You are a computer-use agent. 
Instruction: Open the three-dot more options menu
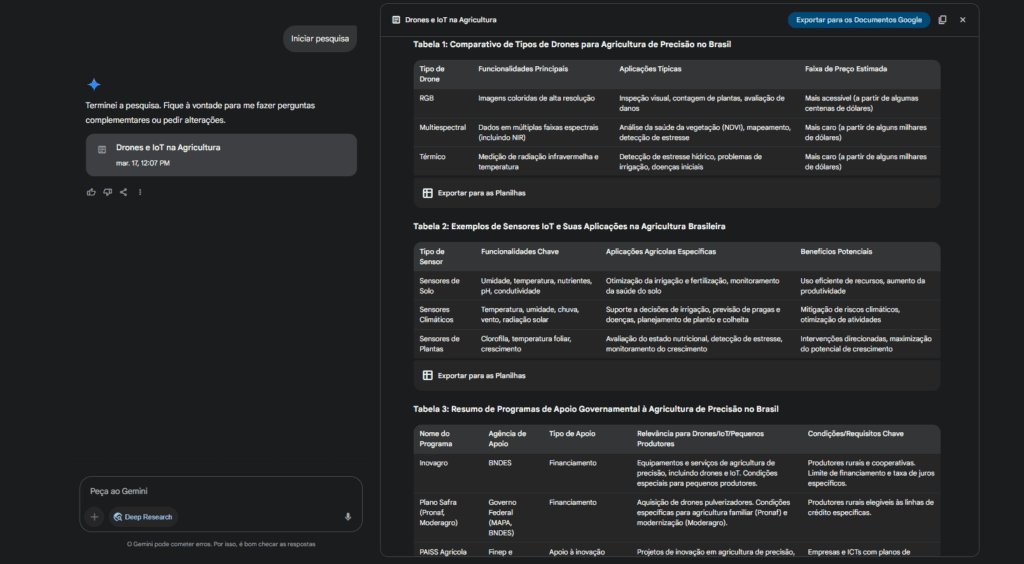click(x=140, y=192)
